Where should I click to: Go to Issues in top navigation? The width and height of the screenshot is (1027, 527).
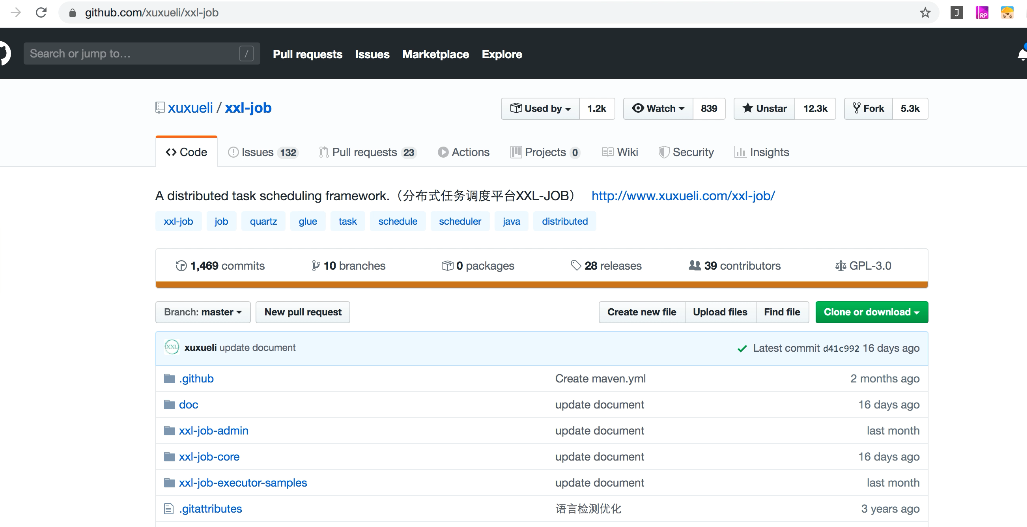pyautogui.click(x=372, y=54)
